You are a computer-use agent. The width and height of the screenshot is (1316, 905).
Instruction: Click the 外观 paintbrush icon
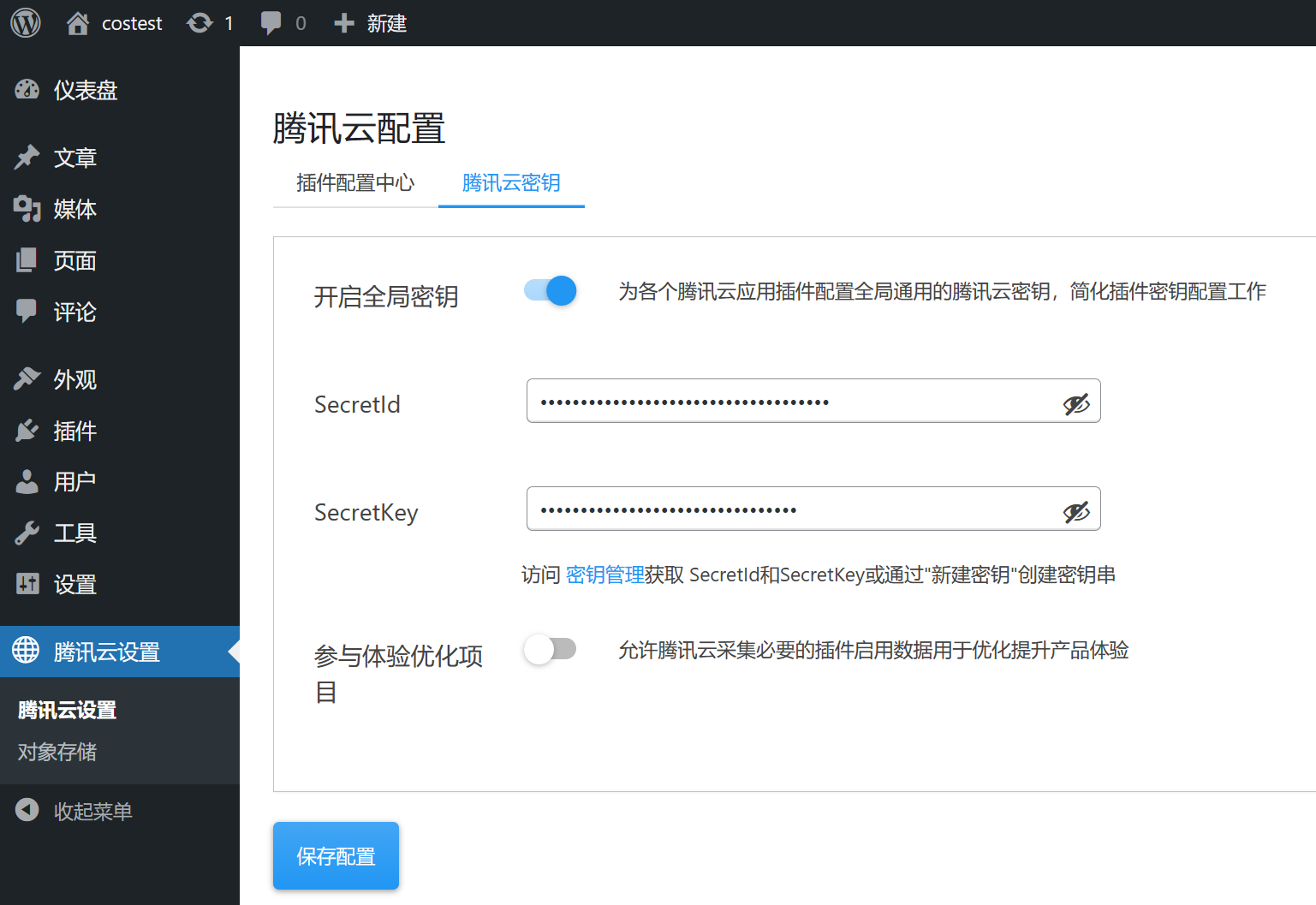[x=27, y=378]
